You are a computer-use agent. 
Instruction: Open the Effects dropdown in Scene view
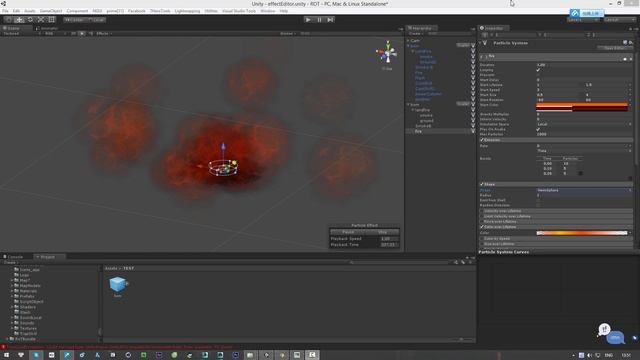(104, 33)
